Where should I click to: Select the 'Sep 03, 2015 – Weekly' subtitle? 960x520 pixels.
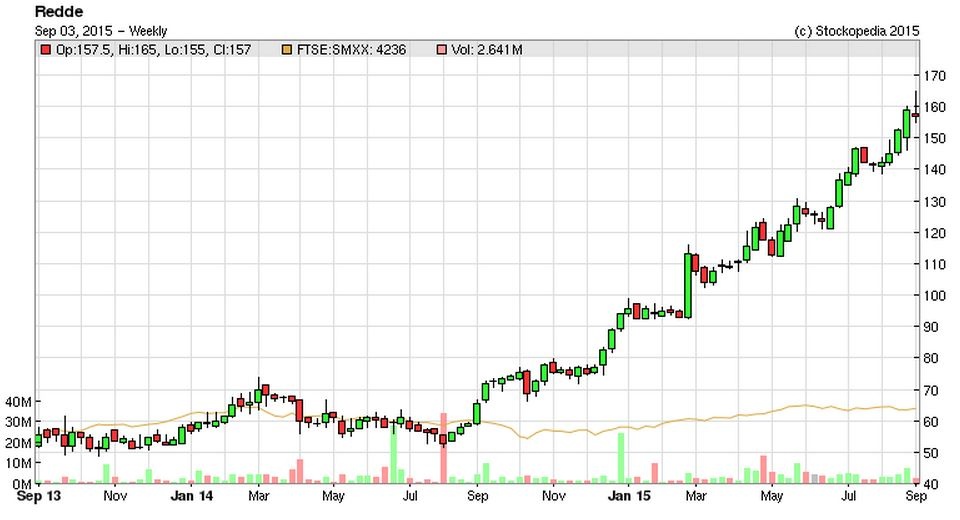click(100, 31)
